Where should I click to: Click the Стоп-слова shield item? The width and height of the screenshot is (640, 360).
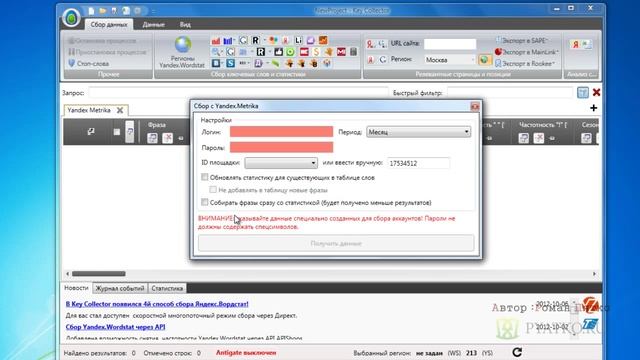pyautogui.click(x=89, y=63)
